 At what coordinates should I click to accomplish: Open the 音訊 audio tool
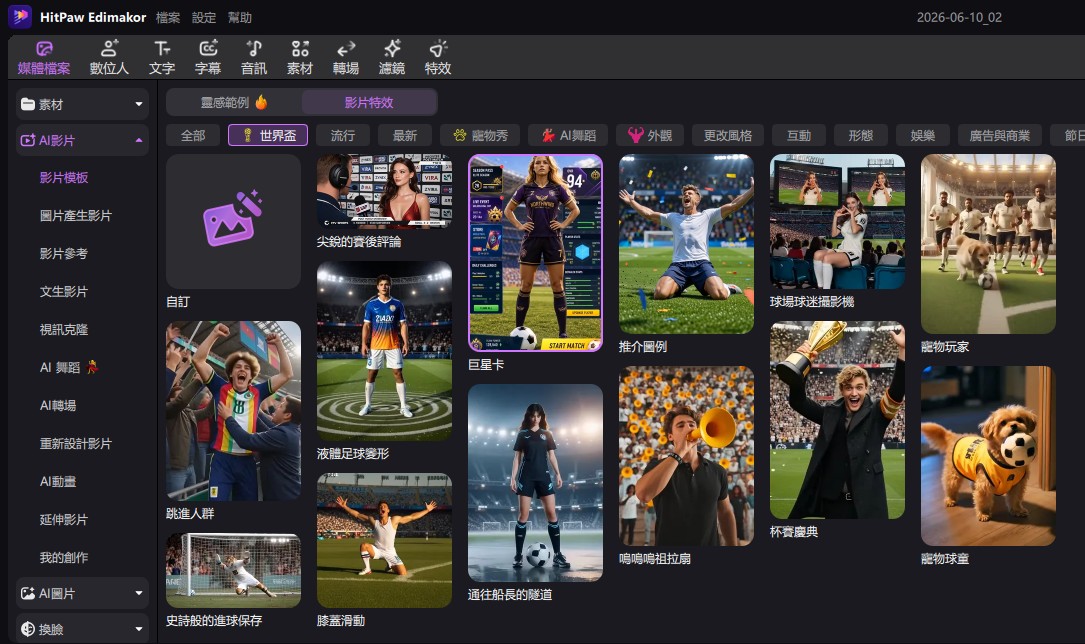(x=254, y=57)
